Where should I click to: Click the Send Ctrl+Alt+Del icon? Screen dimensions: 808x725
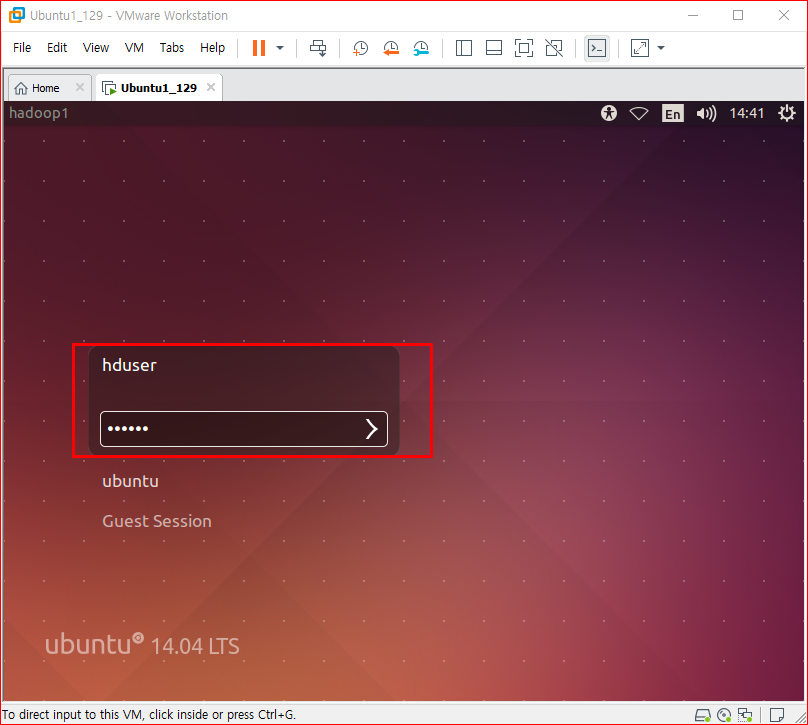coord(318,48)
